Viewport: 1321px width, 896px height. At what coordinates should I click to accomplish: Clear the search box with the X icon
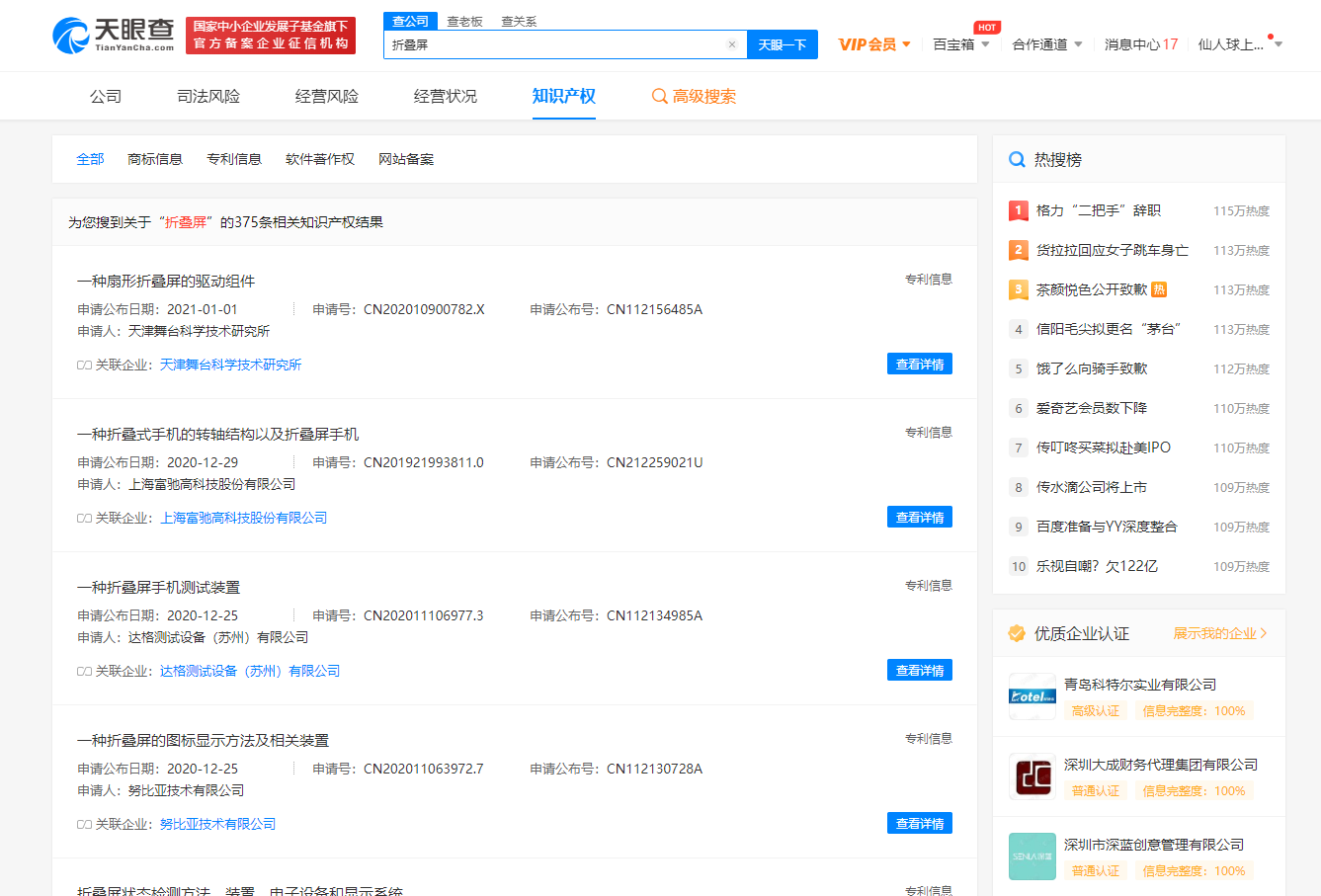tap(731, 44)
